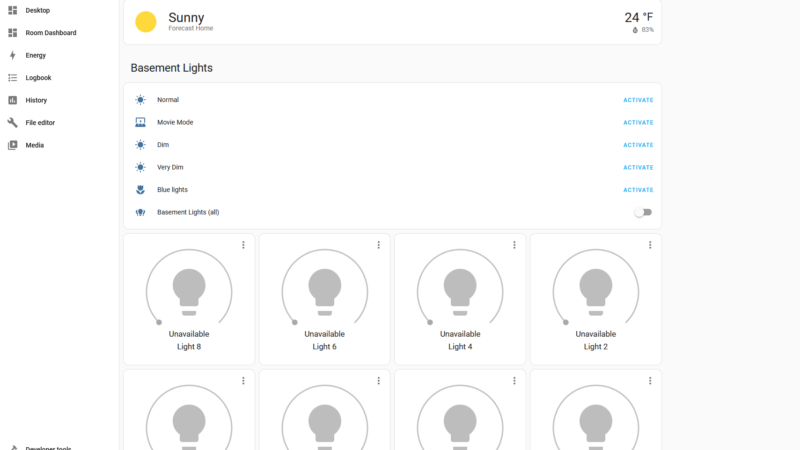Activate the Very Dim scene
Screen dimensions: 800x450
pos(638,168)
